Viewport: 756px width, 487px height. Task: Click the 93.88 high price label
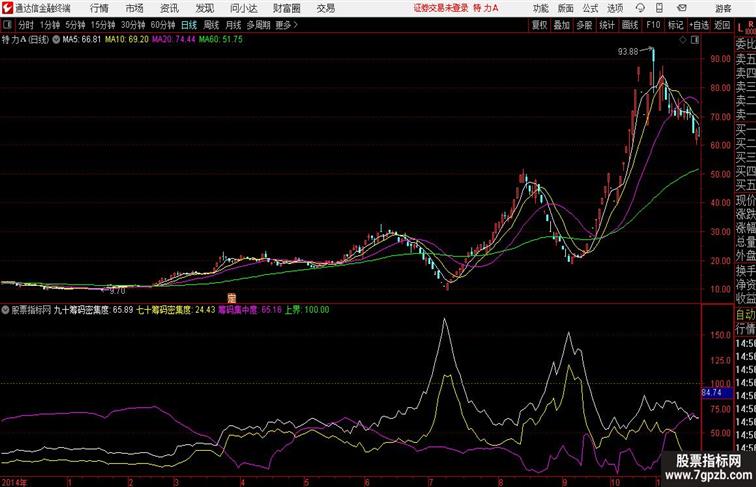point(628,52)
